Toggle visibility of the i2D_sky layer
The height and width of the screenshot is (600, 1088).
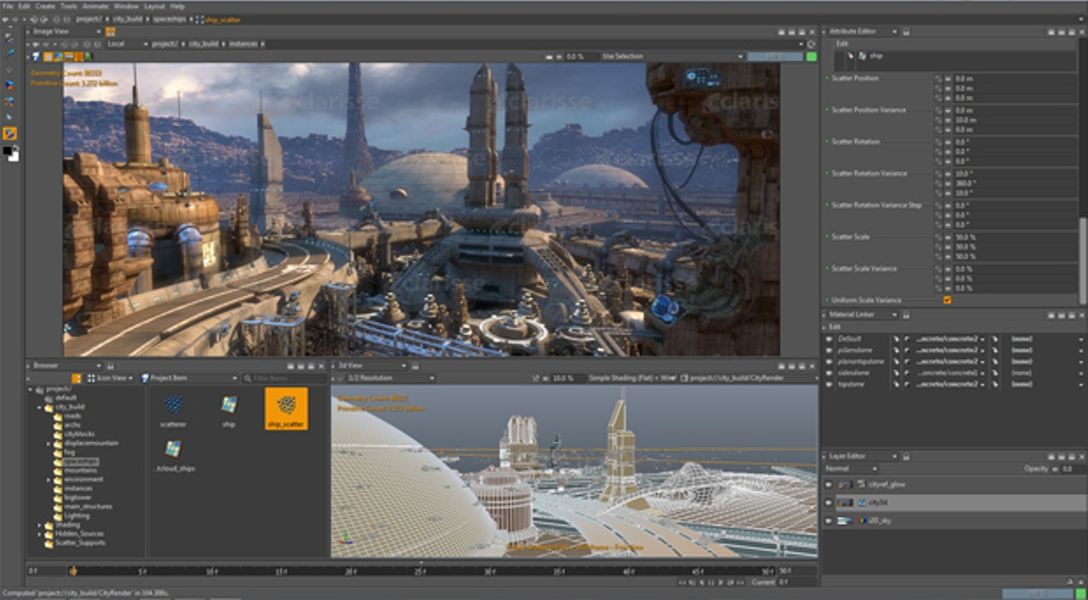pyautogui.click(x=828, y=520)
